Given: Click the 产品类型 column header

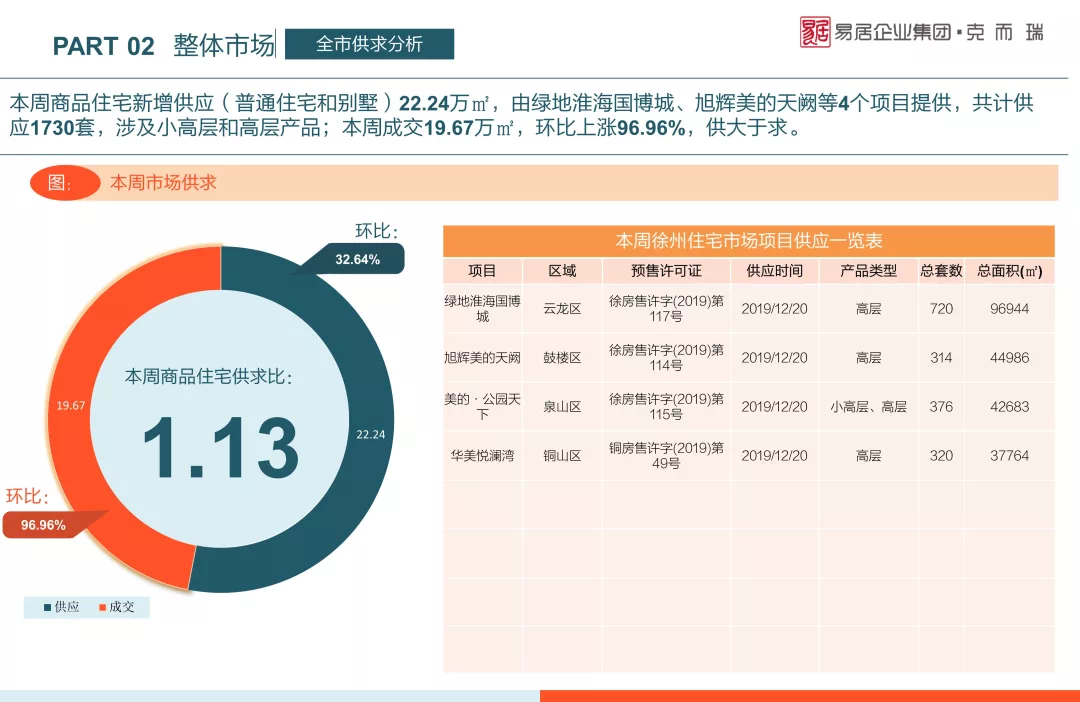Looking at the screenshot, I should click(868, 271).
